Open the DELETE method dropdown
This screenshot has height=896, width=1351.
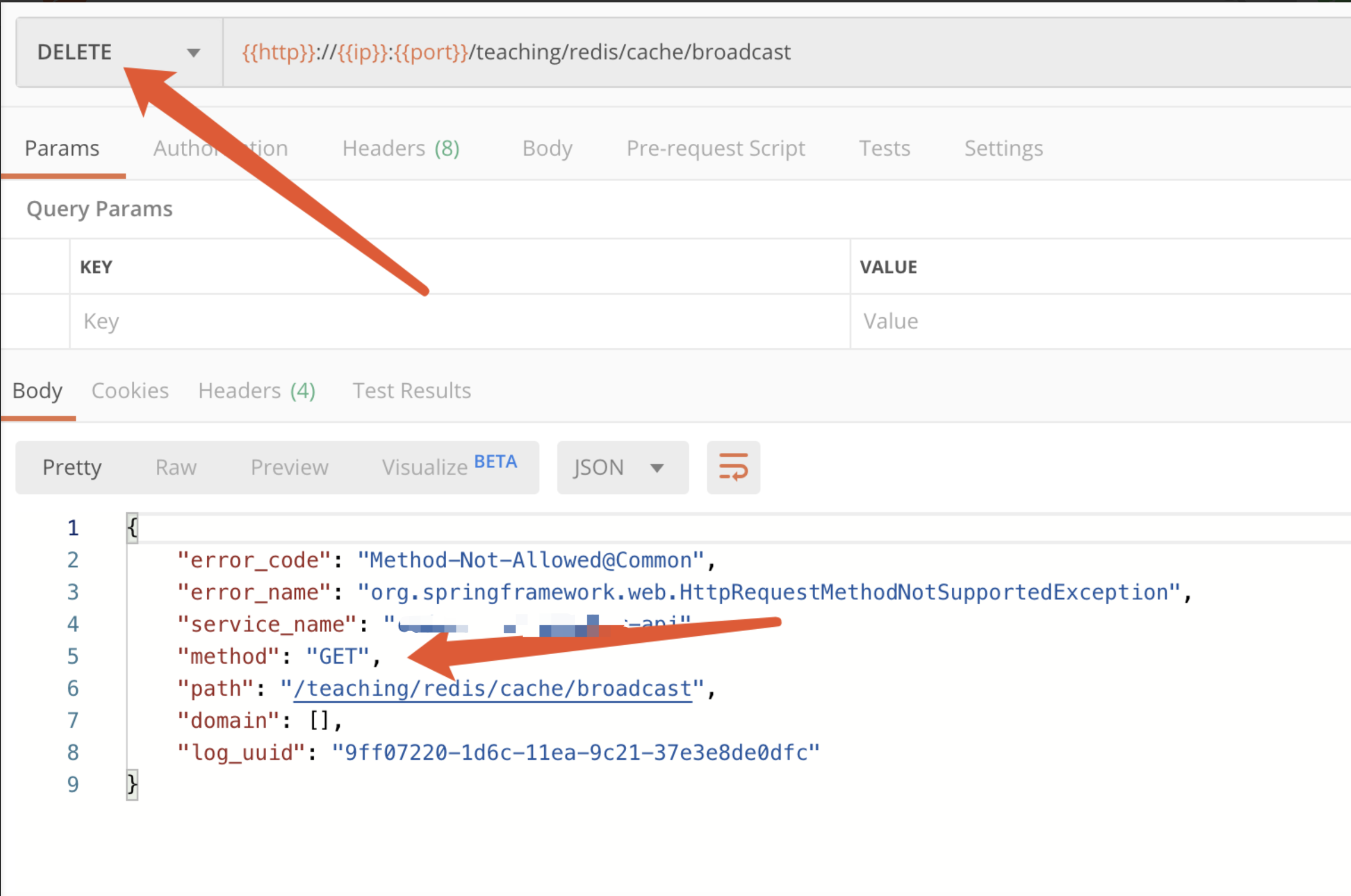pyautogui.click(x=193, y=52)
